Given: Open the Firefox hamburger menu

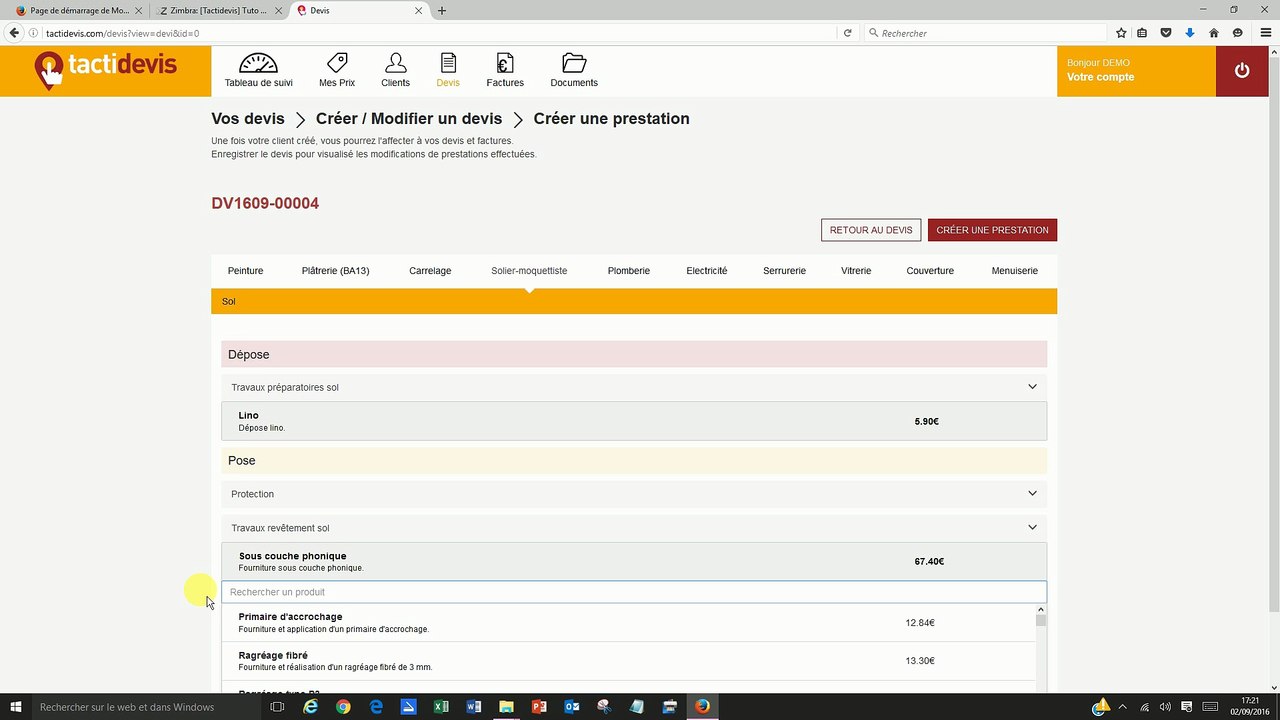Looking at the screenshot, I should (x=1266, y=33).
